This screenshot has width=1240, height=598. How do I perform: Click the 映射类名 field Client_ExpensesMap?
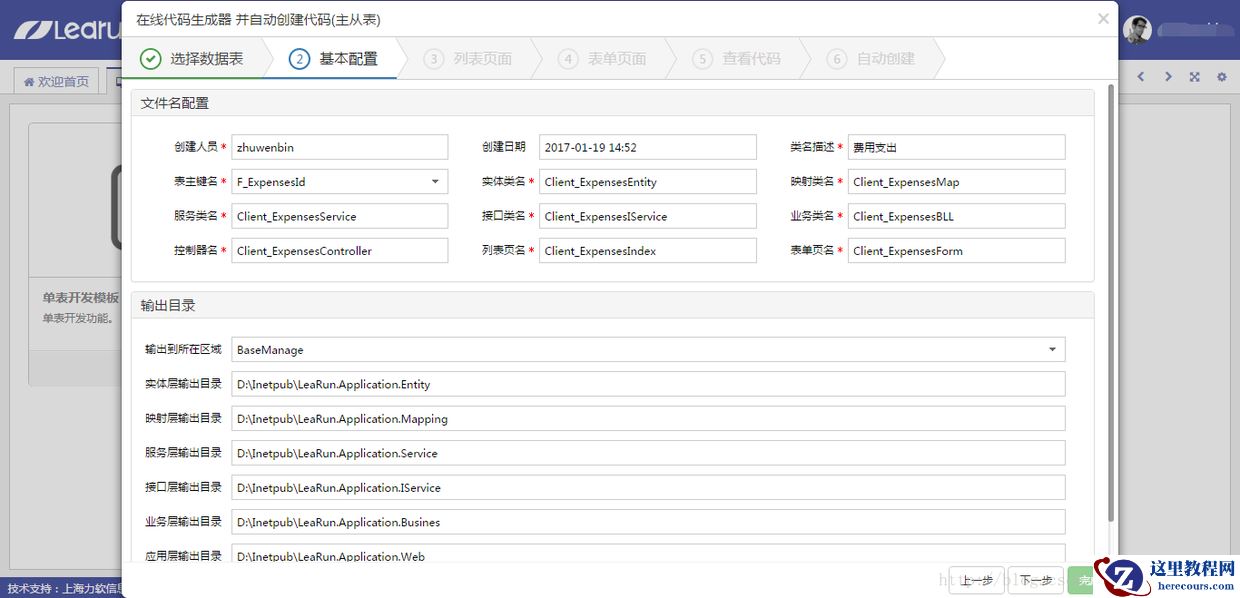click(x=956, y=182)
